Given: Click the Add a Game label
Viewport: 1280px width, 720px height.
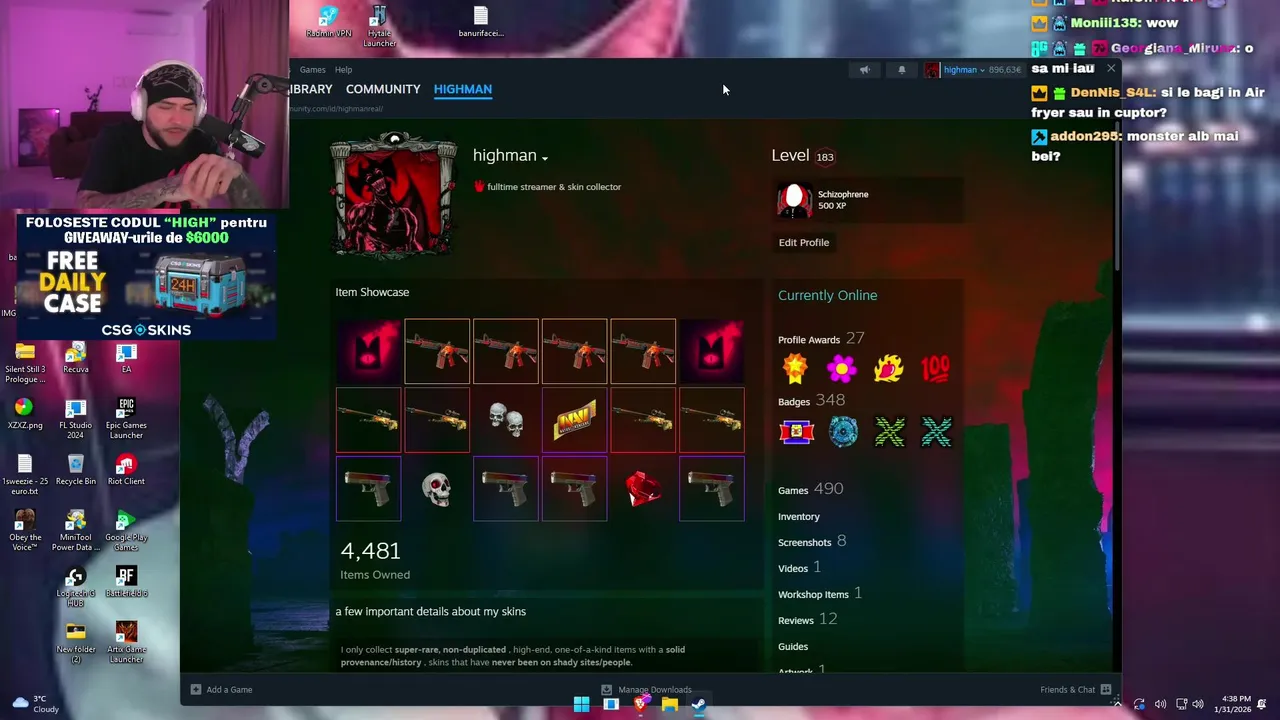Looking at the screenshot, I should [229, 689].
